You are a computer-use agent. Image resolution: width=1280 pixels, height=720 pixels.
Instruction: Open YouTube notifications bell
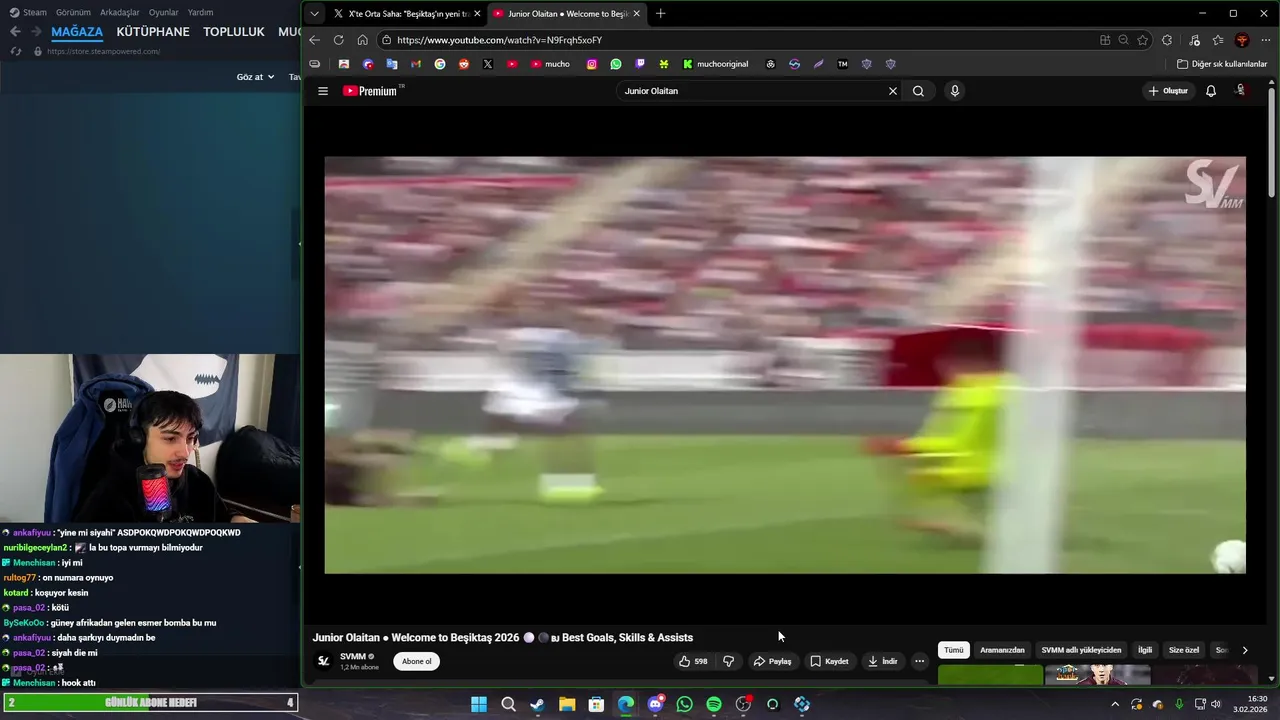1211,91
